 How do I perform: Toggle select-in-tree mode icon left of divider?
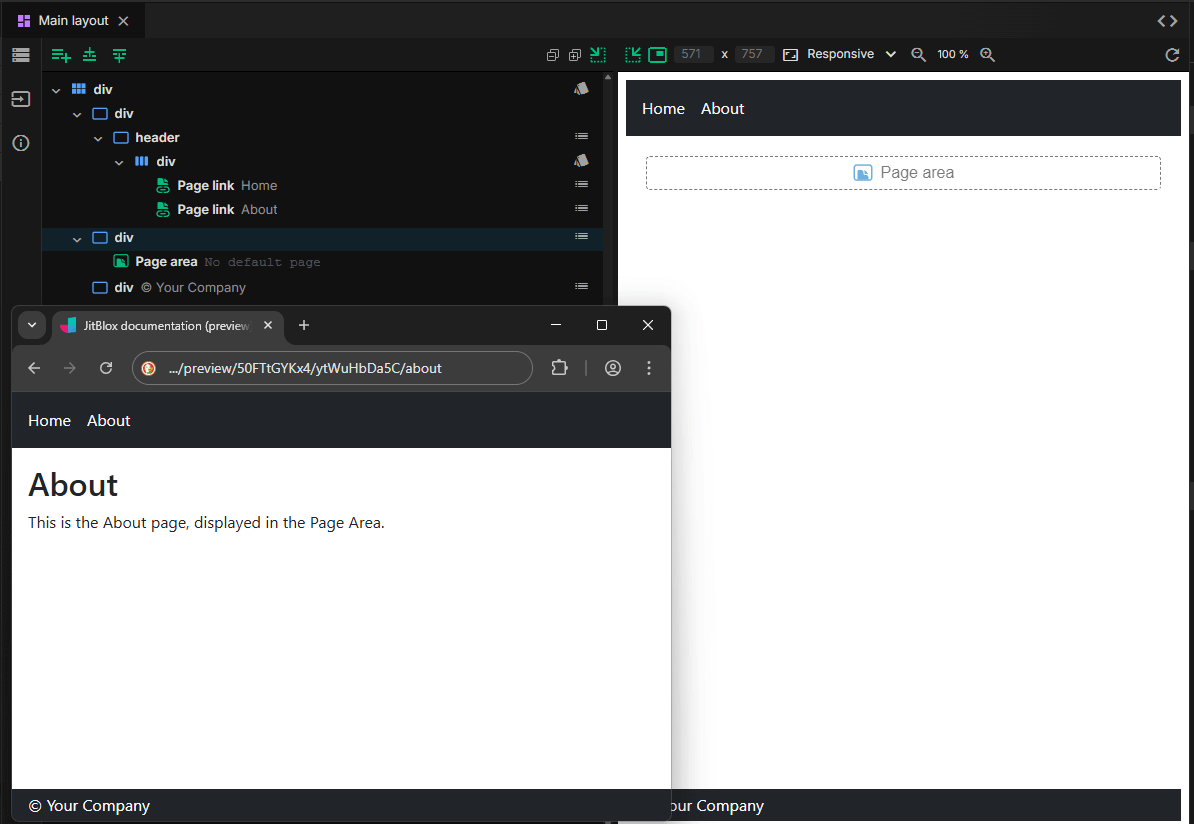point(598,55)
